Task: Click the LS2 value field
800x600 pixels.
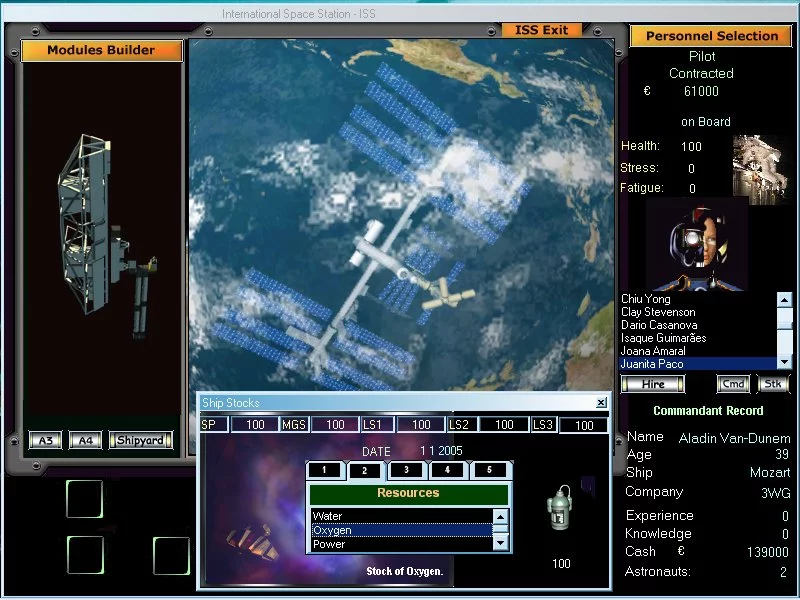Action: pyautogui.click(x=504, y=425)
